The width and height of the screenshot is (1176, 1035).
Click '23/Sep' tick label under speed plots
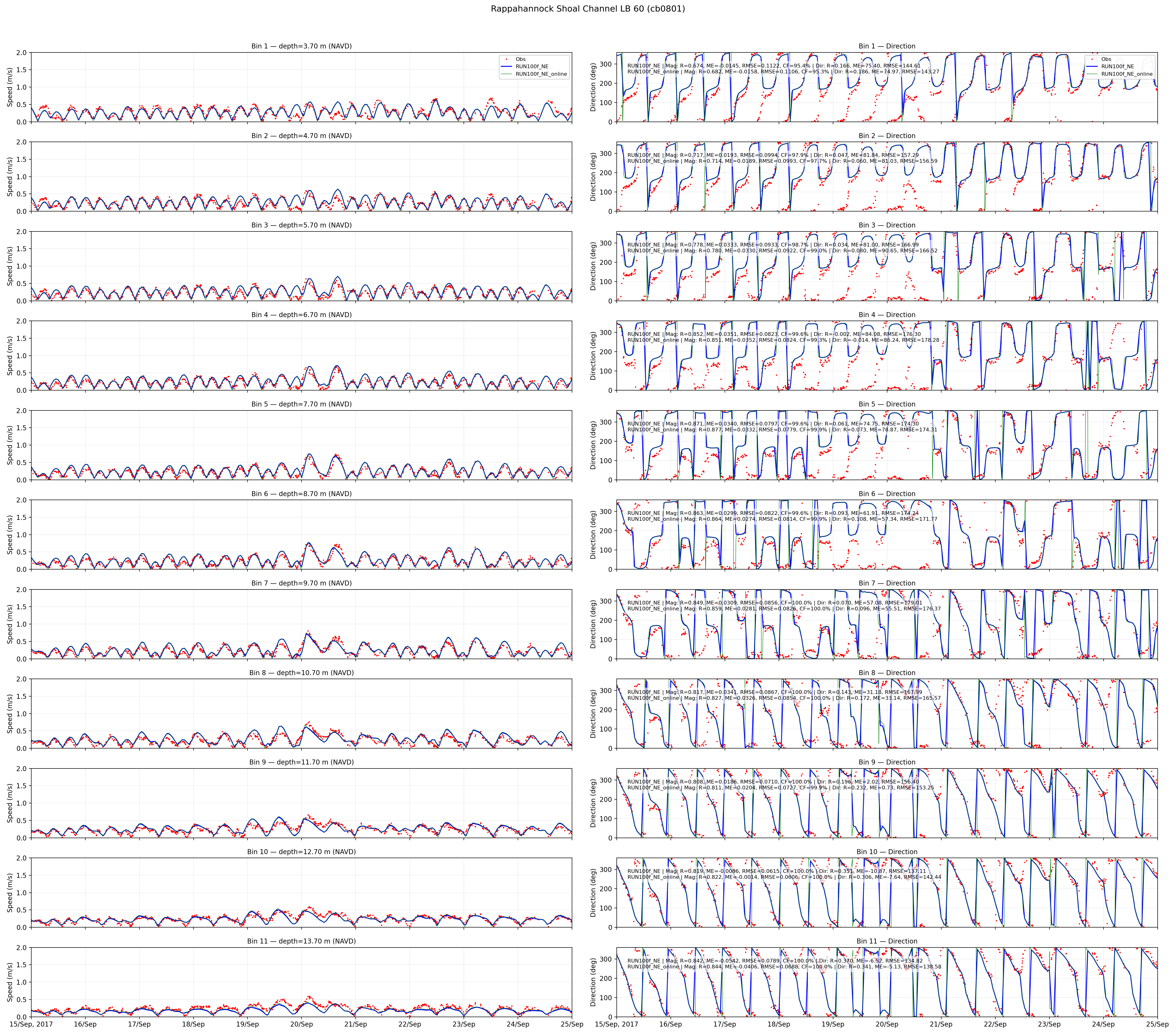464,1024
